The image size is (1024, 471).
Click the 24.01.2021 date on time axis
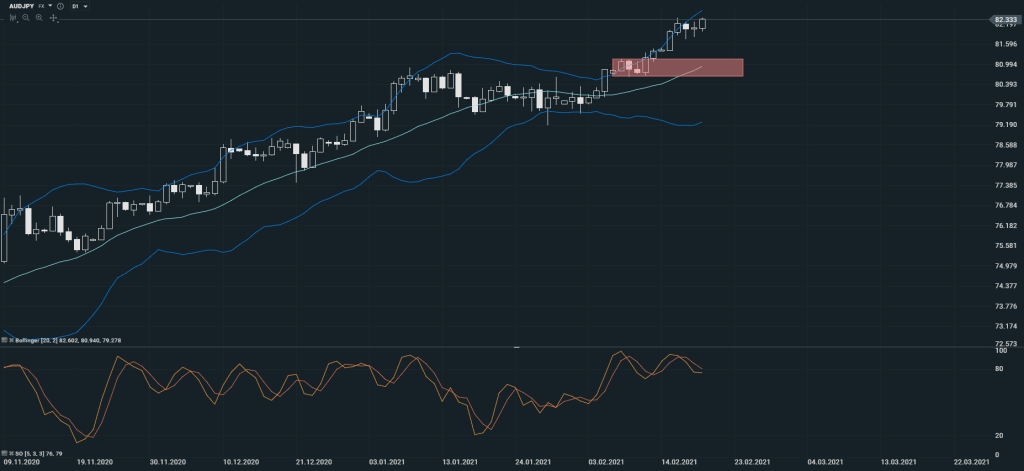(x=533, y=461)
